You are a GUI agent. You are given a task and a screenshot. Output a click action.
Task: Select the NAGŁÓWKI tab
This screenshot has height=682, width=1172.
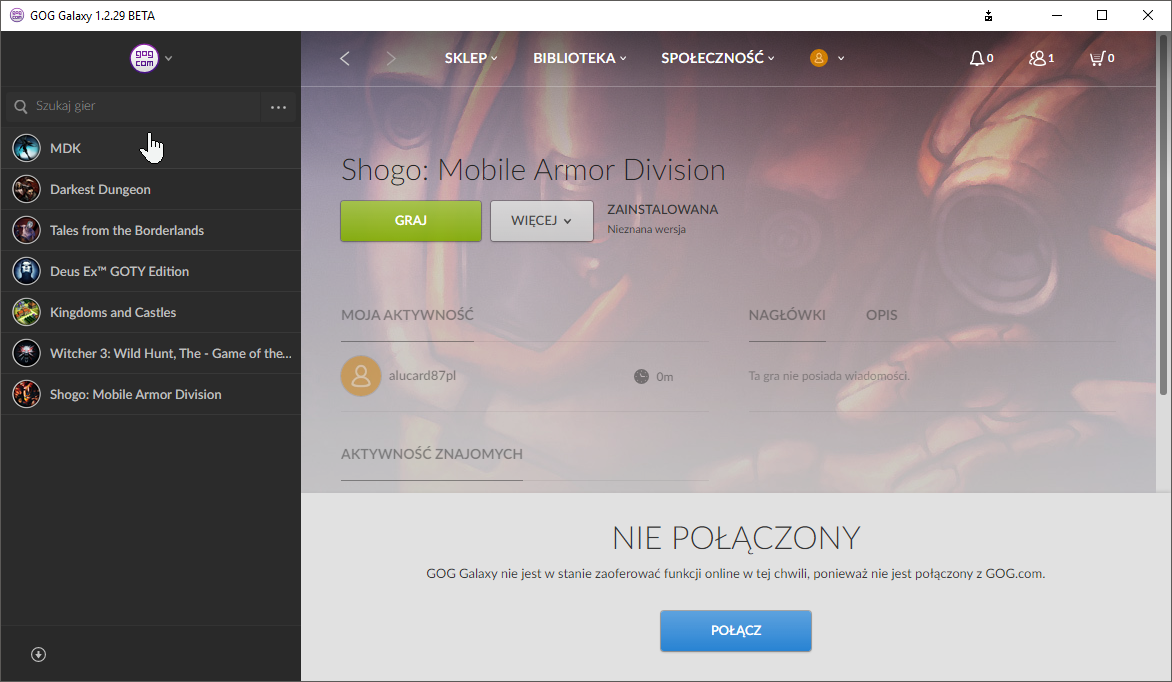pos(787,315)
